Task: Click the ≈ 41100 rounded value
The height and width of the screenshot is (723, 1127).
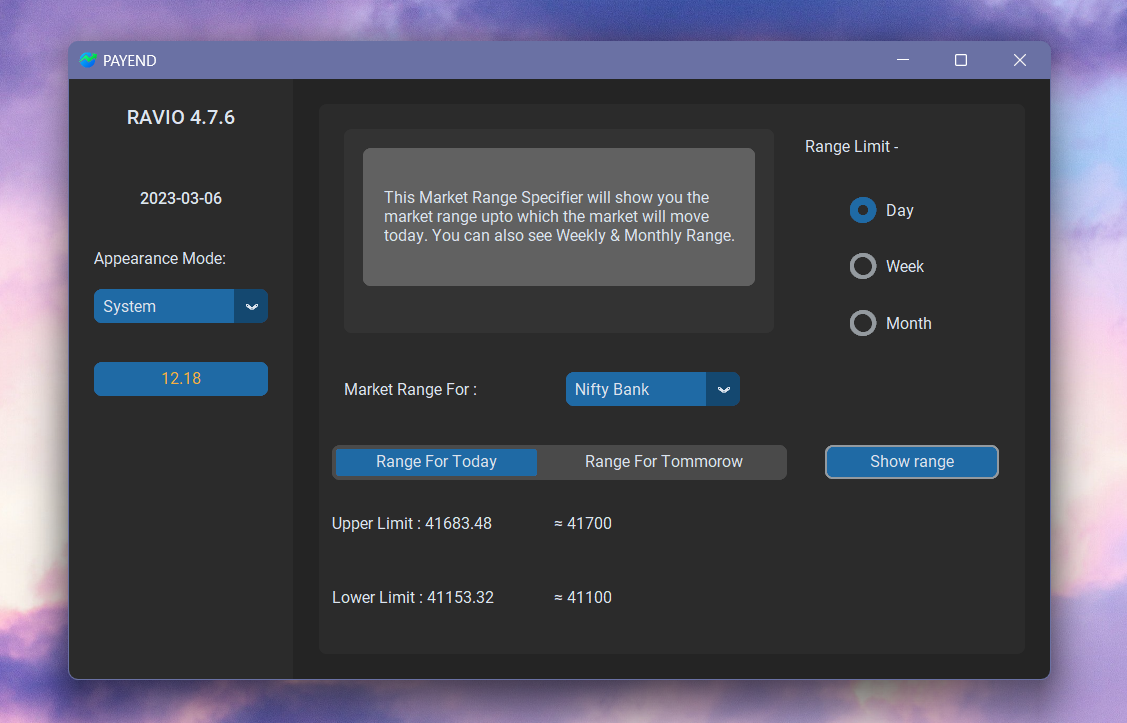Action: (x=583, y=597)
